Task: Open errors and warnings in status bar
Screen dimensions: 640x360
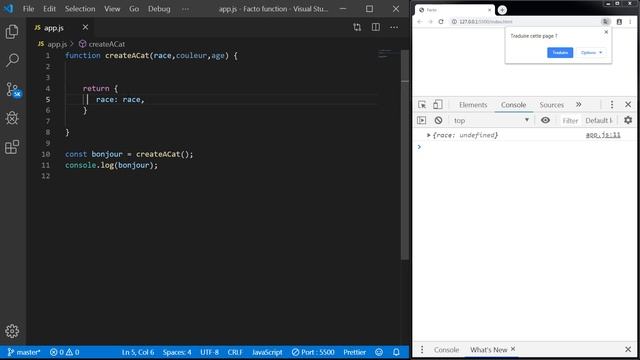Action: (64, 352)
